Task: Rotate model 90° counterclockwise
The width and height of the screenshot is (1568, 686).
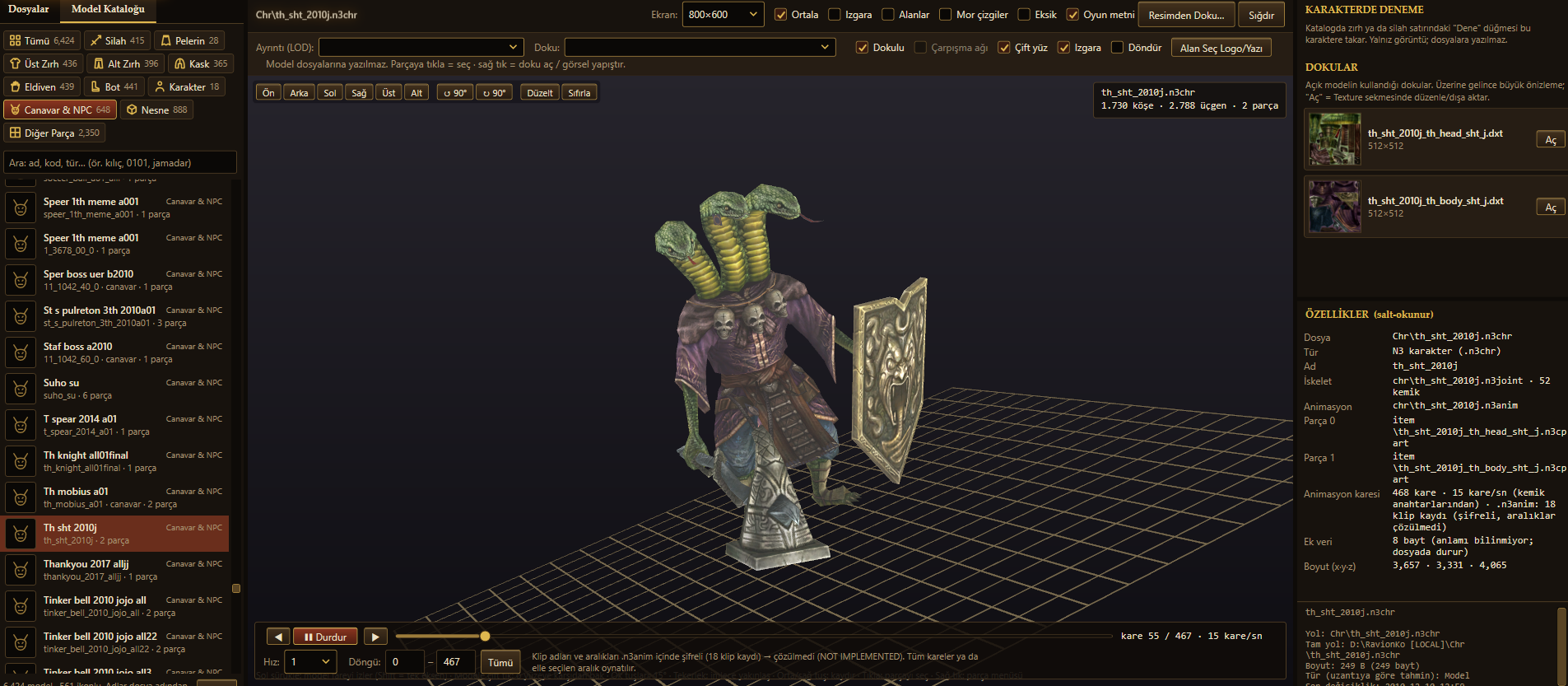Action: coord(454,93)
